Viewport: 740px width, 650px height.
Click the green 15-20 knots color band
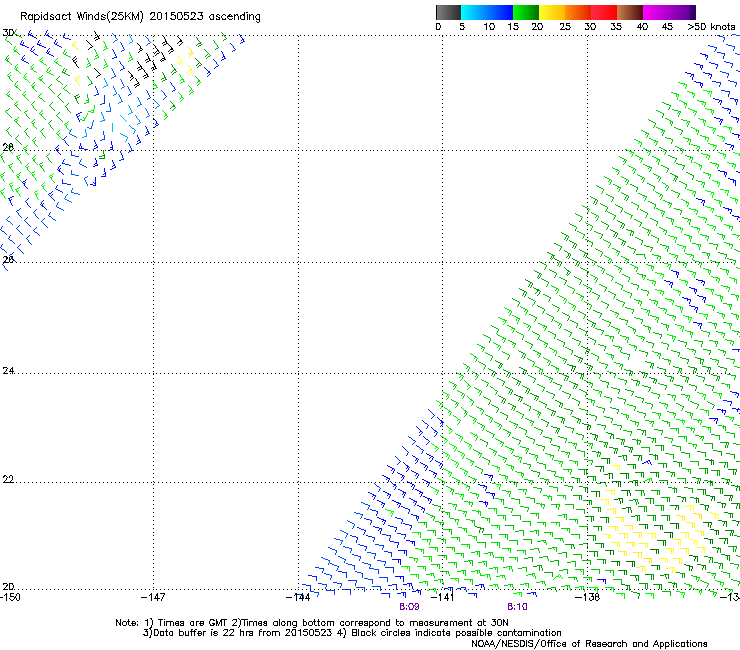coord(526,12)
